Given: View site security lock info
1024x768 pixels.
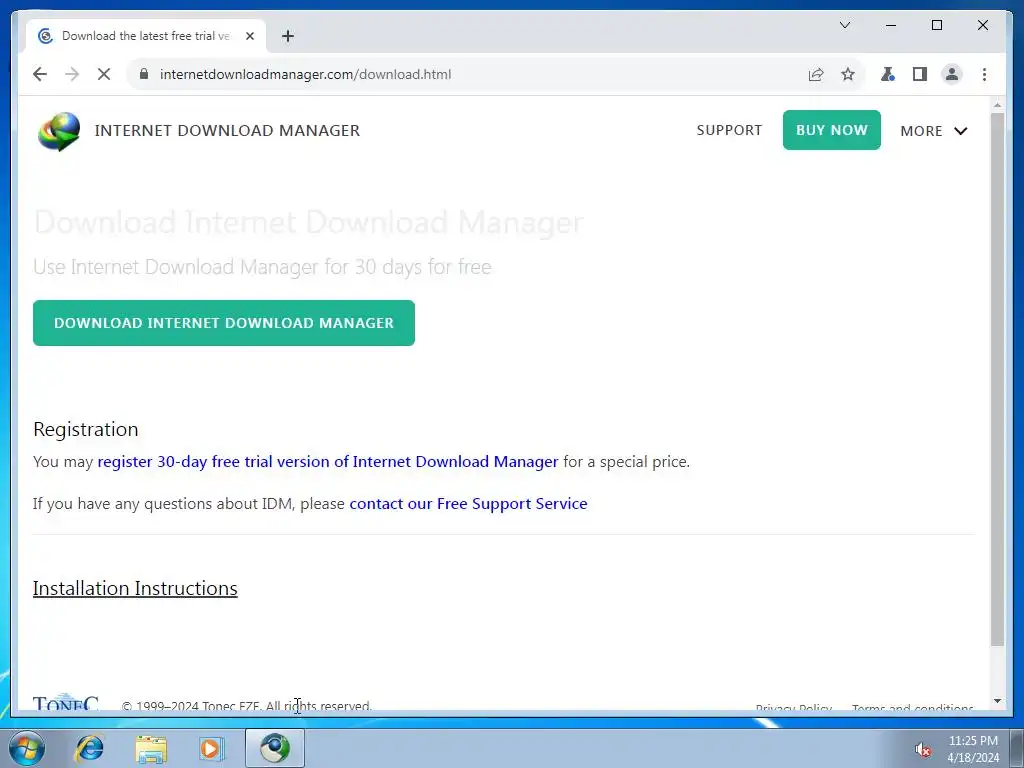Looking at the screenshot, I should 144,74.
